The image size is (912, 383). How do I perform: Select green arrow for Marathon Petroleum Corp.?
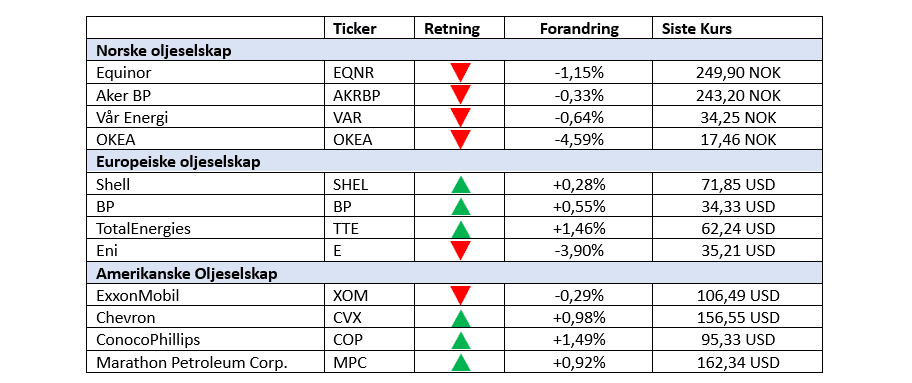click(460, 362)
